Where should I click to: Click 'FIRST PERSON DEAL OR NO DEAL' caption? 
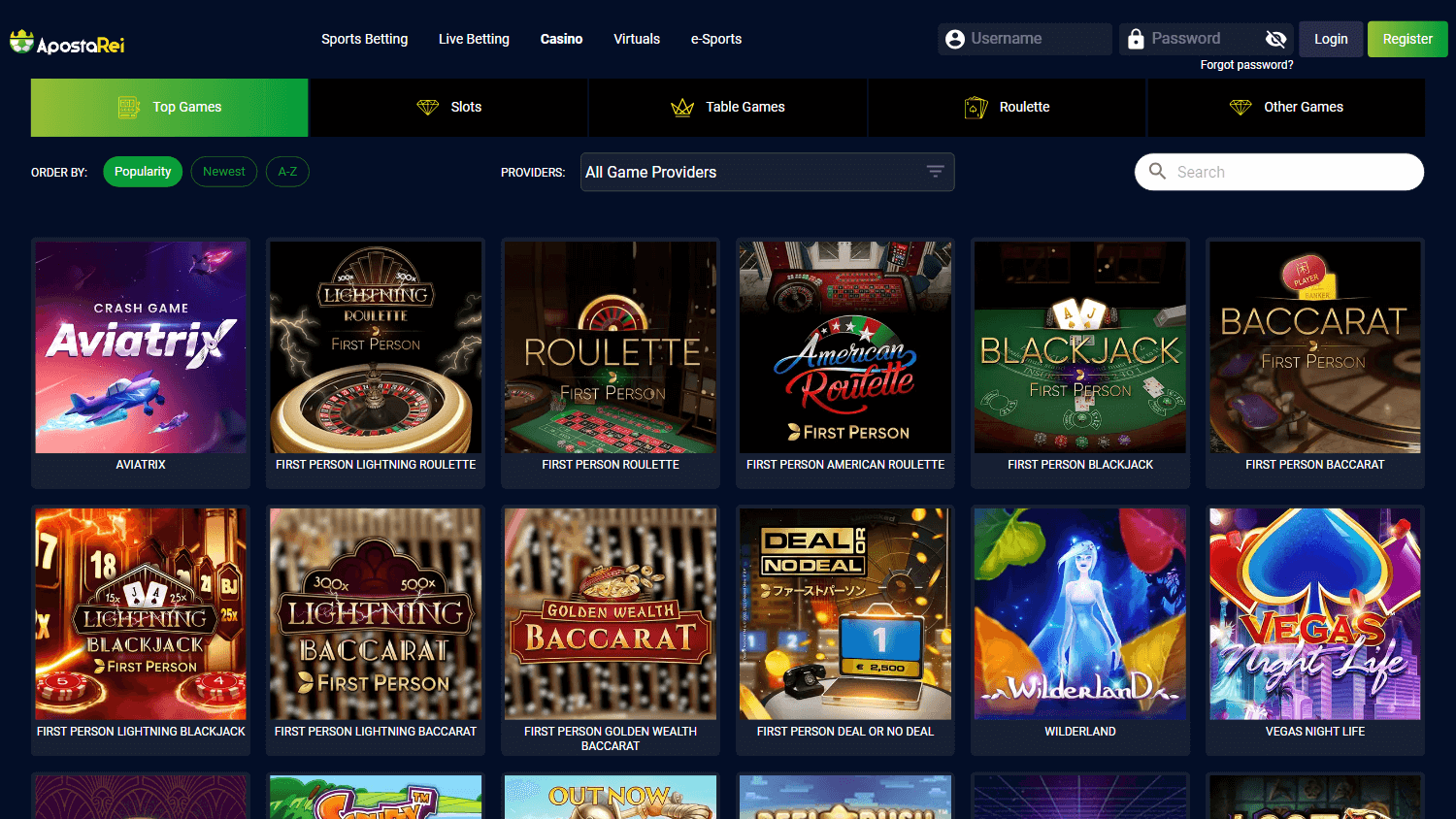coord(845,732)
